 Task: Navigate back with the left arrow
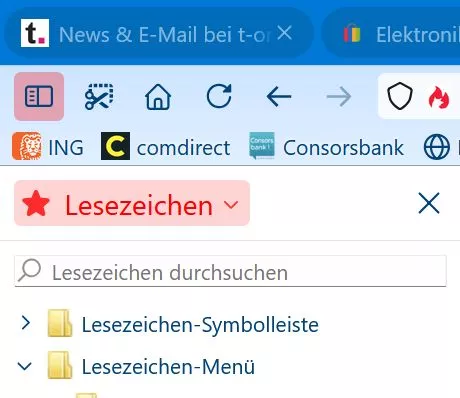coord(279,97)
